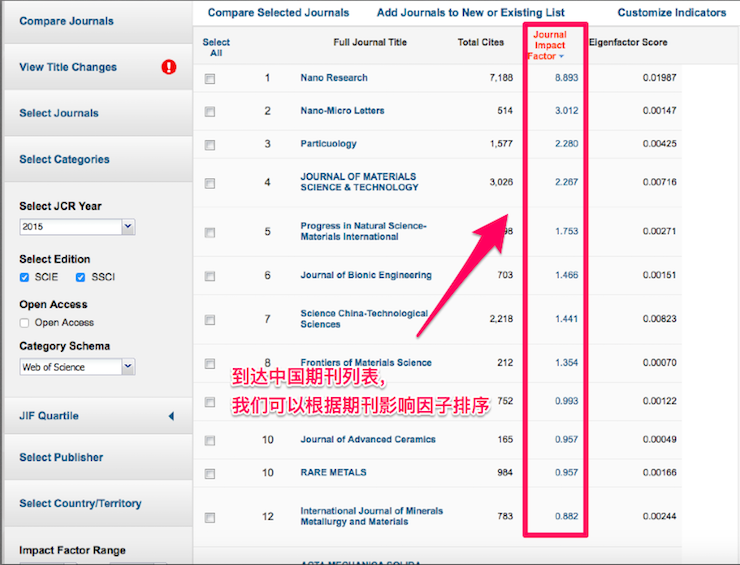The height and width of the screenshot is (565, 740).
Task: Open the Category Schema Web of Science dropdown
Action: [76, 367]
